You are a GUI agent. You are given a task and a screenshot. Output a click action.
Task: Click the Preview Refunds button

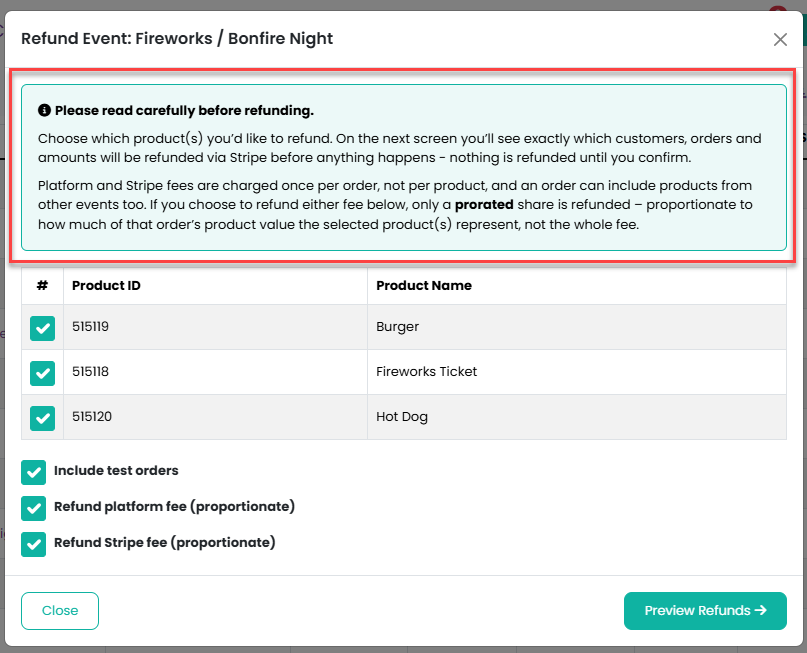(x=705, y=610)
